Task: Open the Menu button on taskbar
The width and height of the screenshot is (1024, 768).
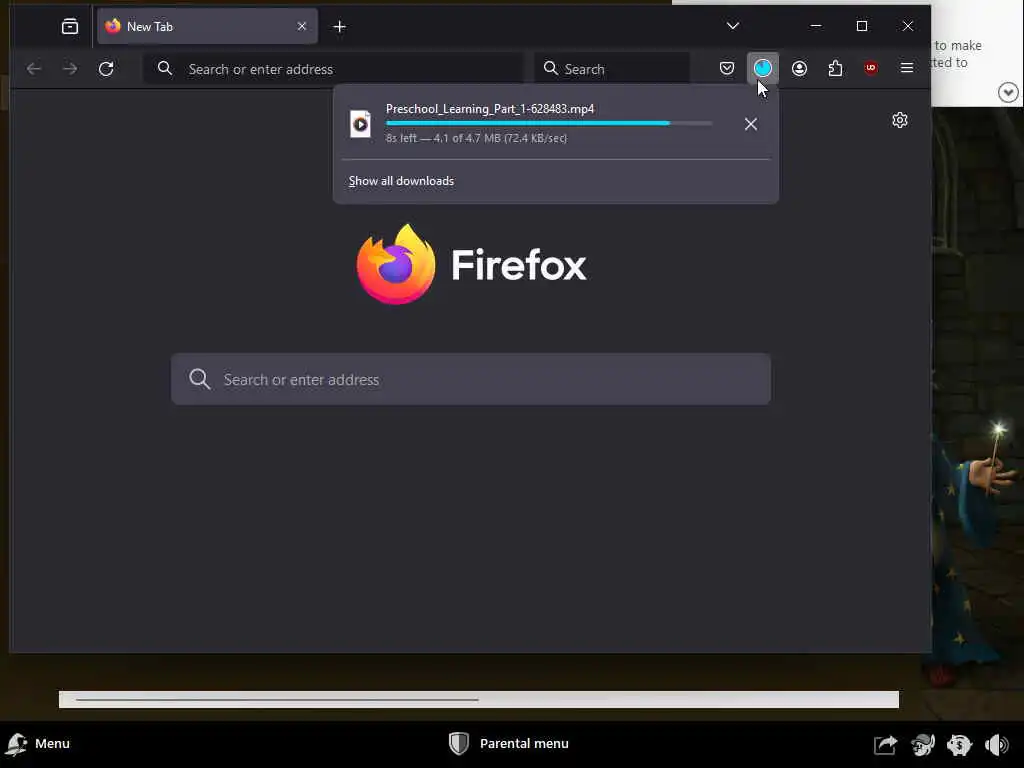Action: click(x=38, y=744)
